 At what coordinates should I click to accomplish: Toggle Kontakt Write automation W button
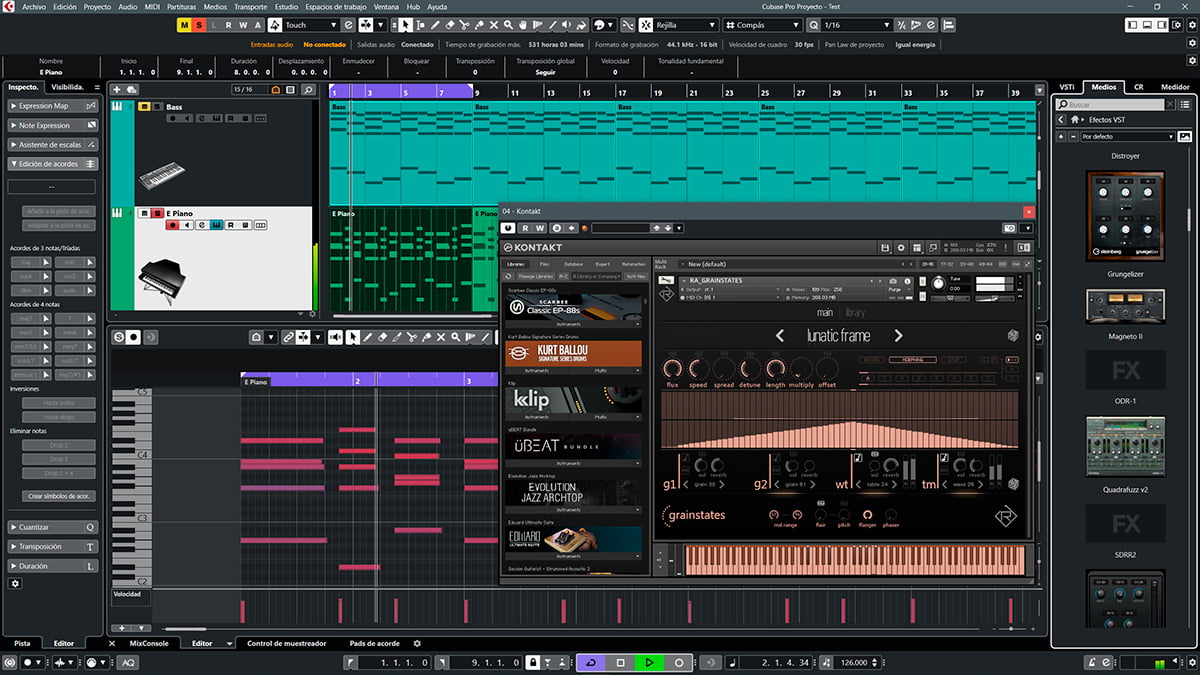pyautogui.click(x=542, y=228)
